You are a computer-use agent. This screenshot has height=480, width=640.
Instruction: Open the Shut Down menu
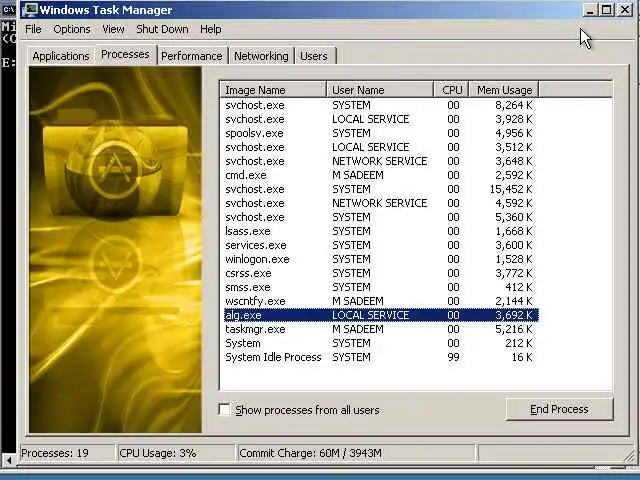tap(162, 29)
